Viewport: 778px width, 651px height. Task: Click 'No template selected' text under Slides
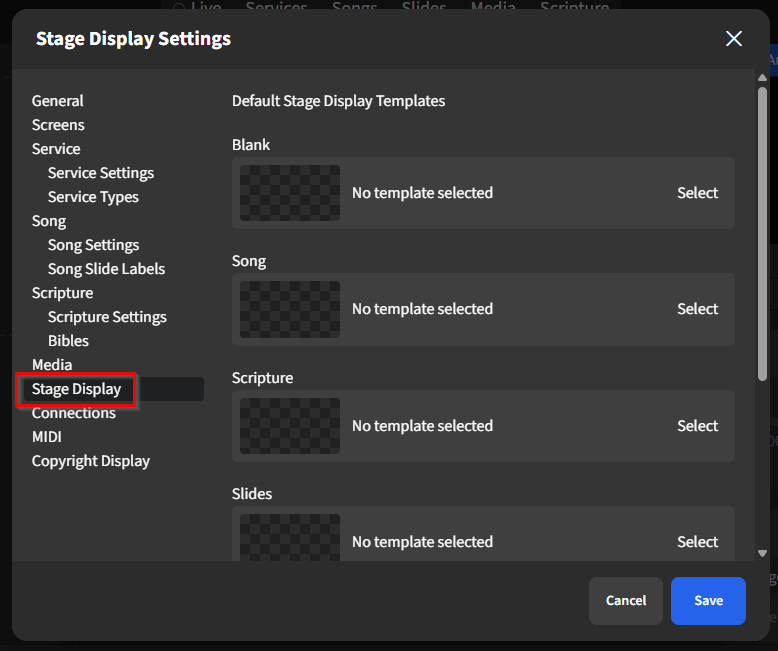click(422, 542)
